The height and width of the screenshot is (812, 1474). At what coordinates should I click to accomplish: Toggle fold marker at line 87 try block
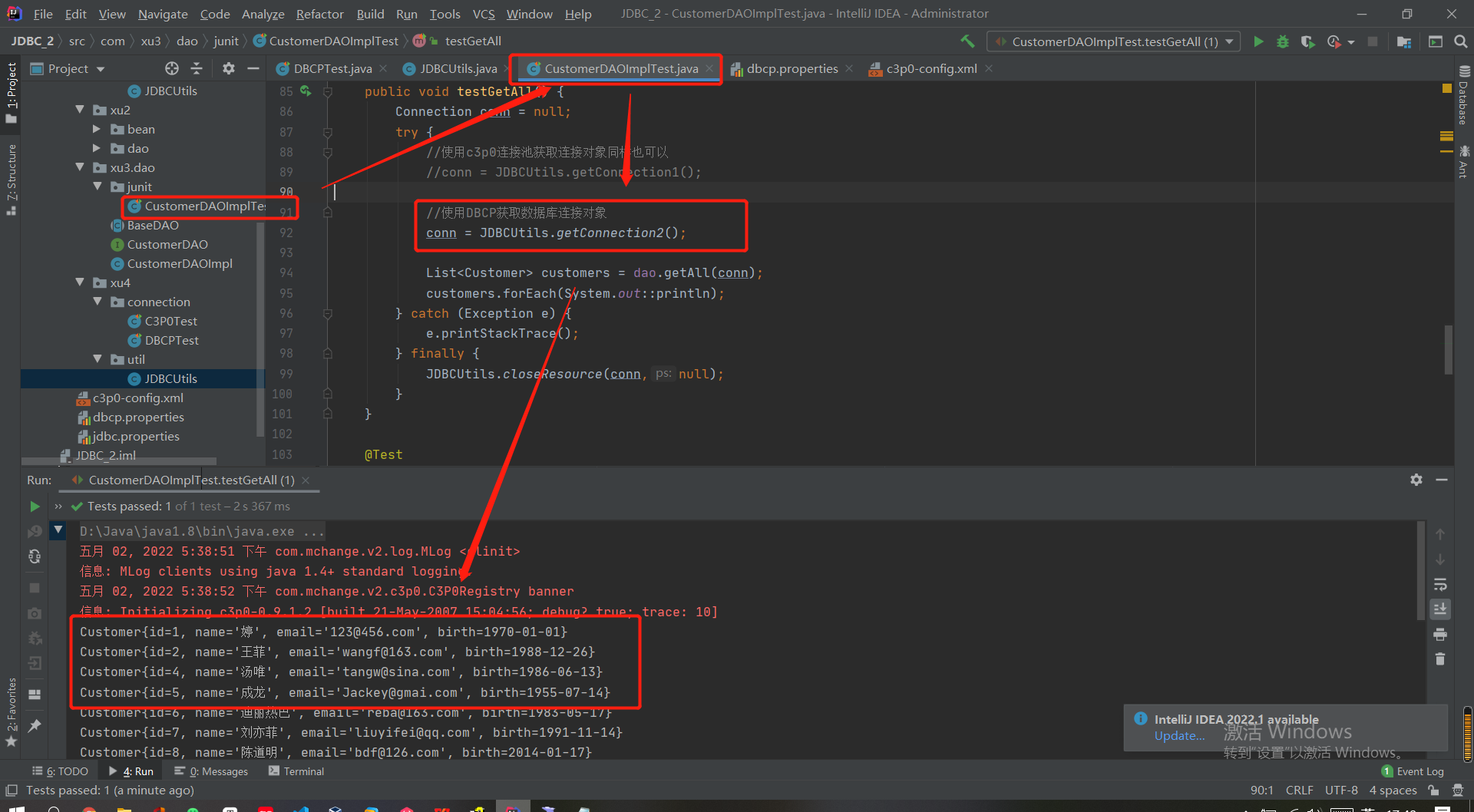pyautogui.click(x=328, y=132)
